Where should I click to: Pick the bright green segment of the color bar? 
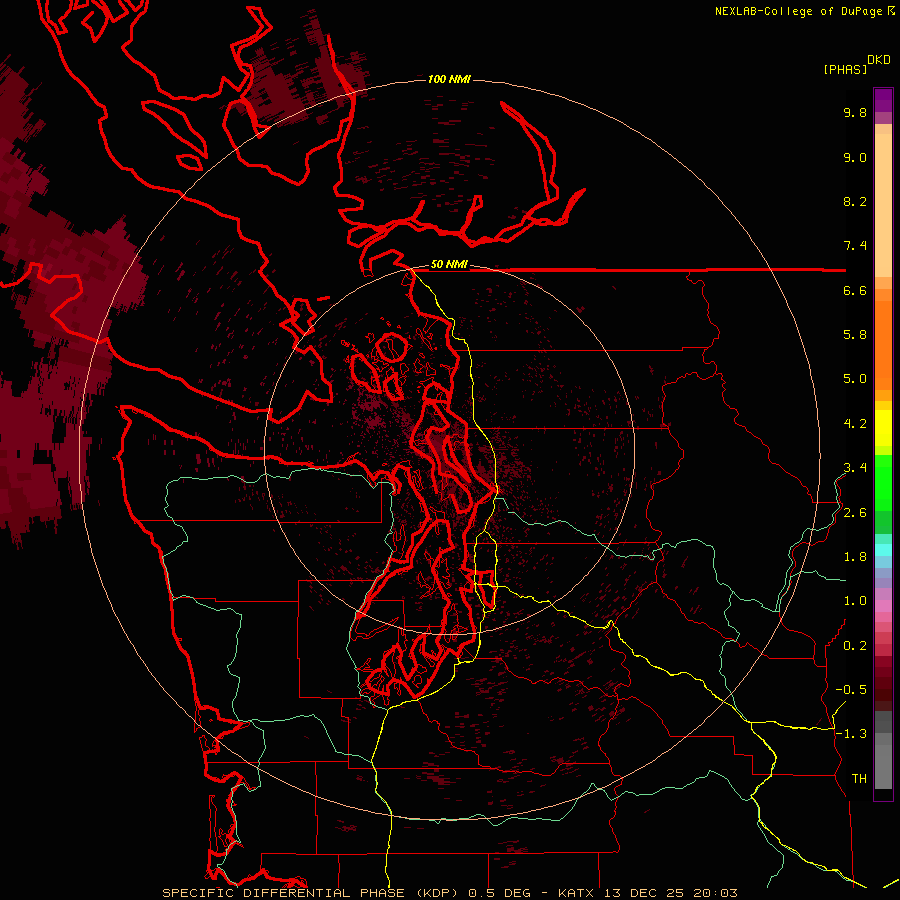(x=883, y=482)
